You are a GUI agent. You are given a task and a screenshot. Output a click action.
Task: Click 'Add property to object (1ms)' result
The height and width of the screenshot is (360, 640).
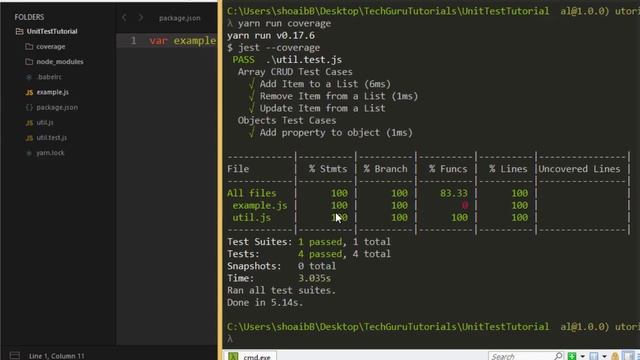[336, 133]
